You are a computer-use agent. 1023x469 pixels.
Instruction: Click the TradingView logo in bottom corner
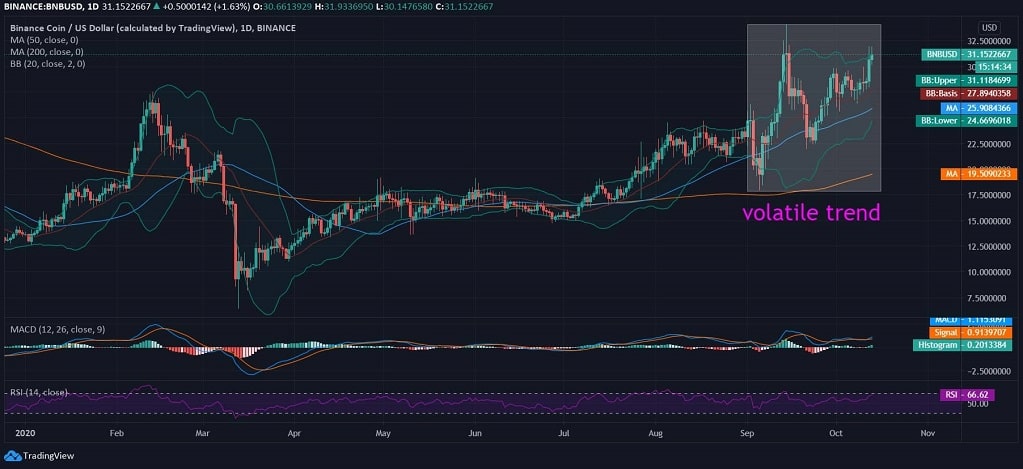click(39, 455)
